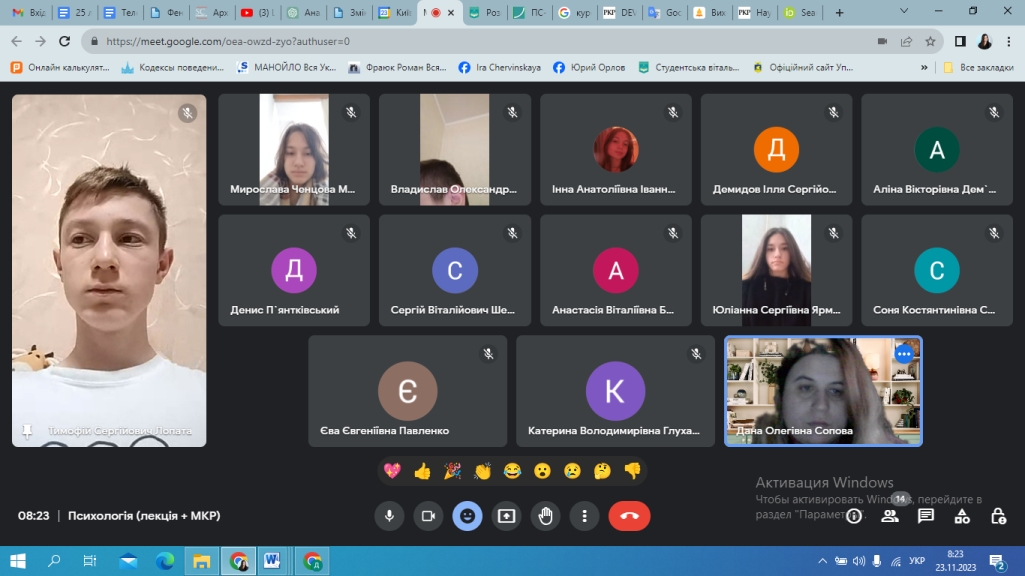Viewport: 1025px width, 576px height.
Task: Click the Present now screen share button
Action: 507,516
